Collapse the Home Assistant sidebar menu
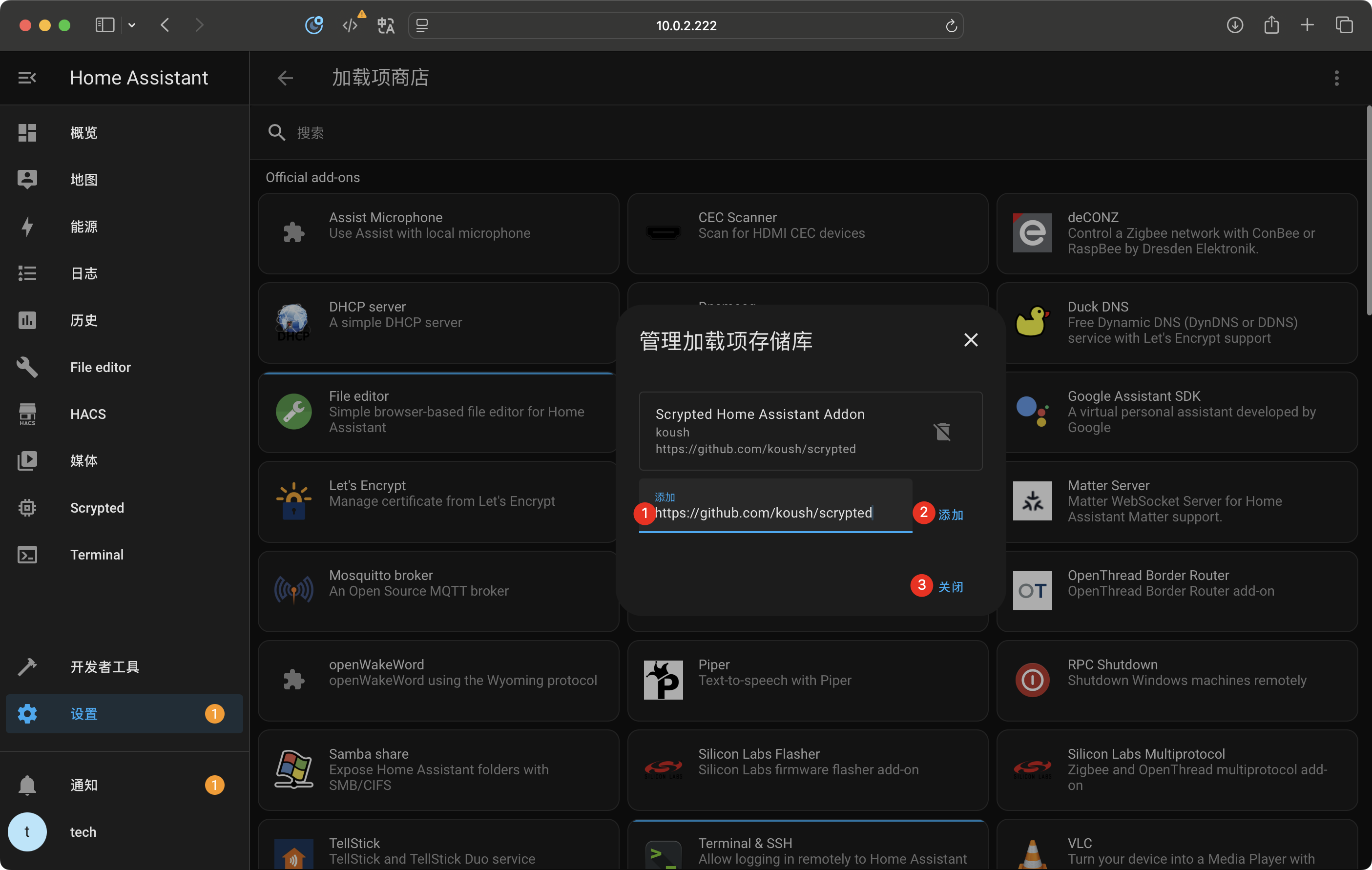The image size is (1372, 870). (x=27, y=78)
